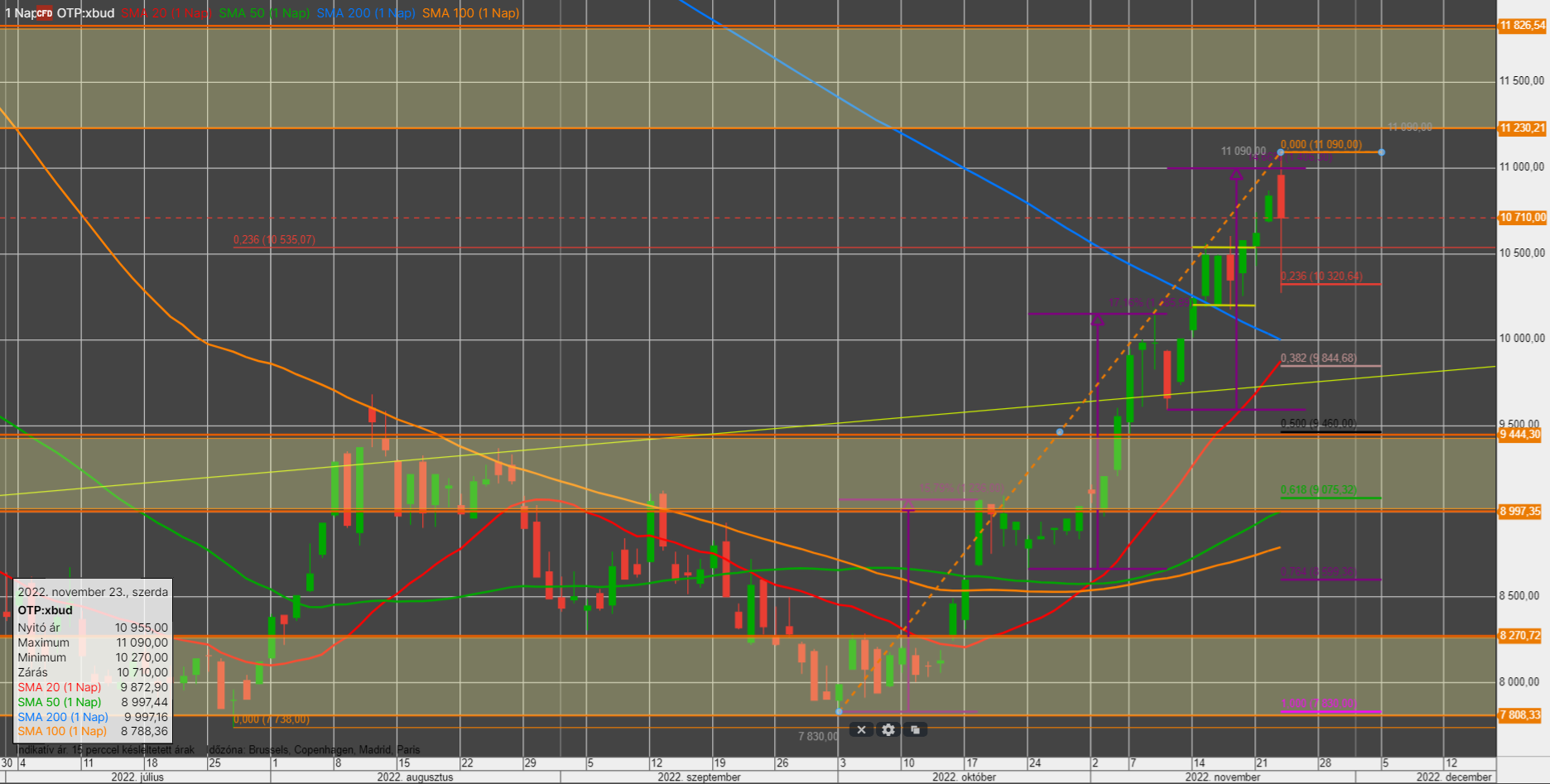Select the SMA 100 (1 Nap) indicator label
This screenshot has height=784, width=1550.
(x=470, y=13)
